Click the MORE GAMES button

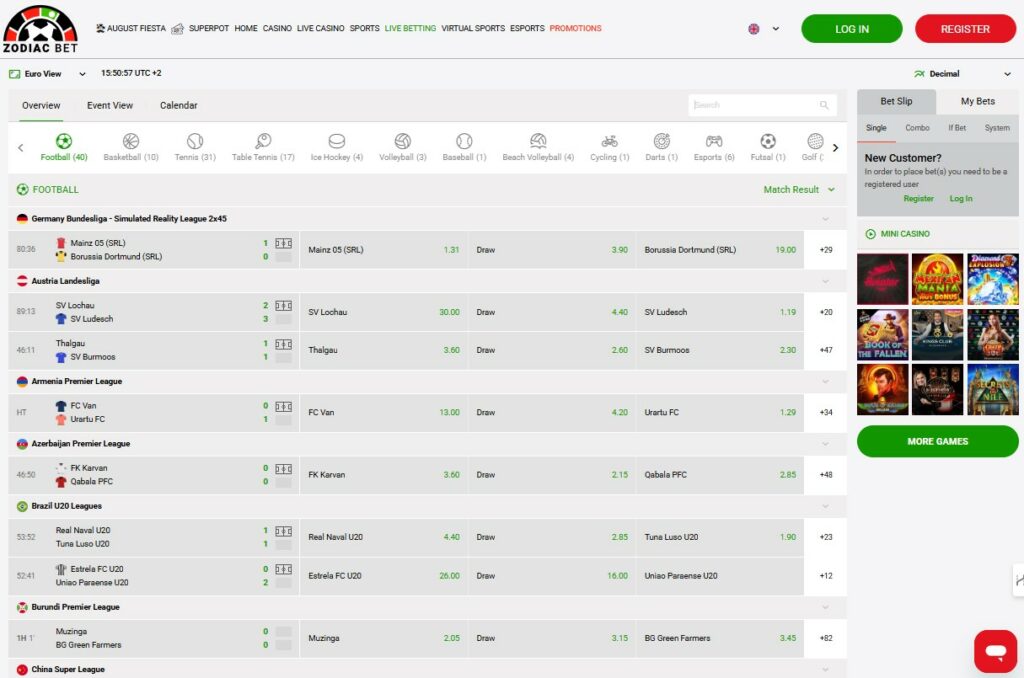click(x=937, y=442)
